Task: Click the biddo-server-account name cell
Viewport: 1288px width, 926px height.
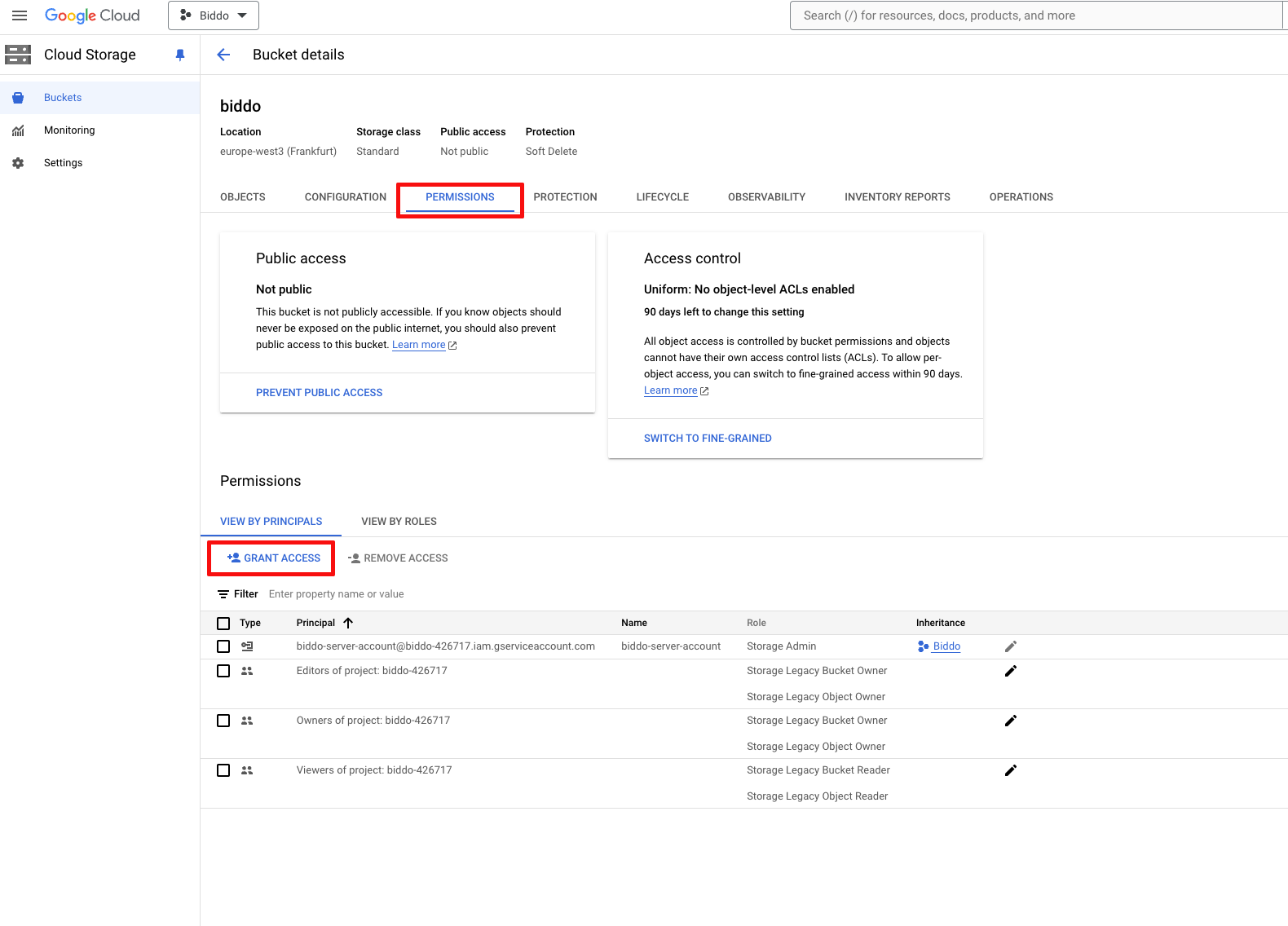Action: coord(671,646)
